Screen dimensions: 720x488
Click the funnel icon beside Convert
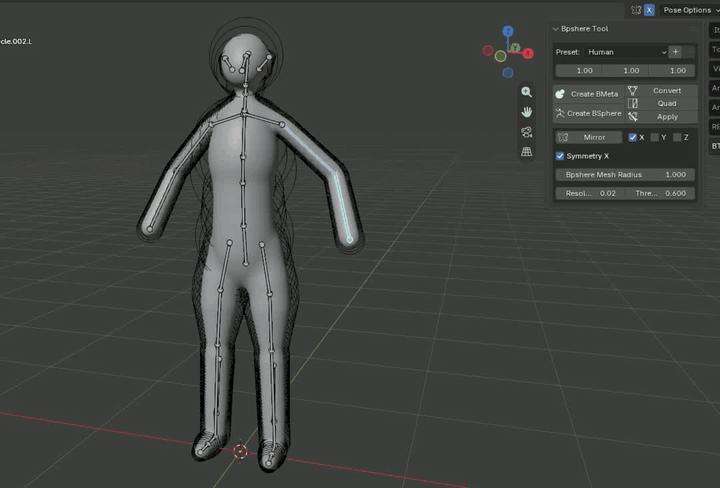[x=633, y=90]
